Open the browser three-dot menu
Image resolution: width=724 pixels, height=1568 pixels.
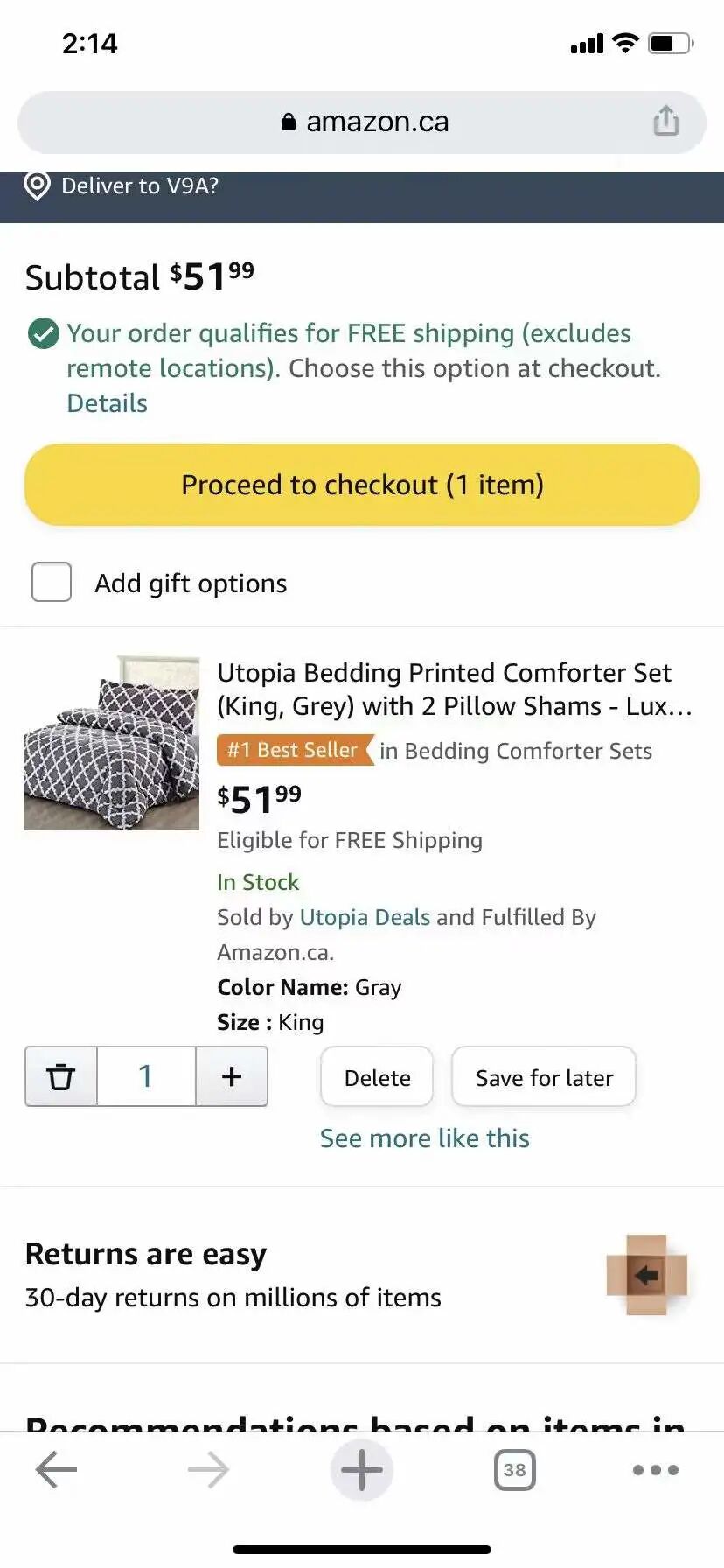656,1470
